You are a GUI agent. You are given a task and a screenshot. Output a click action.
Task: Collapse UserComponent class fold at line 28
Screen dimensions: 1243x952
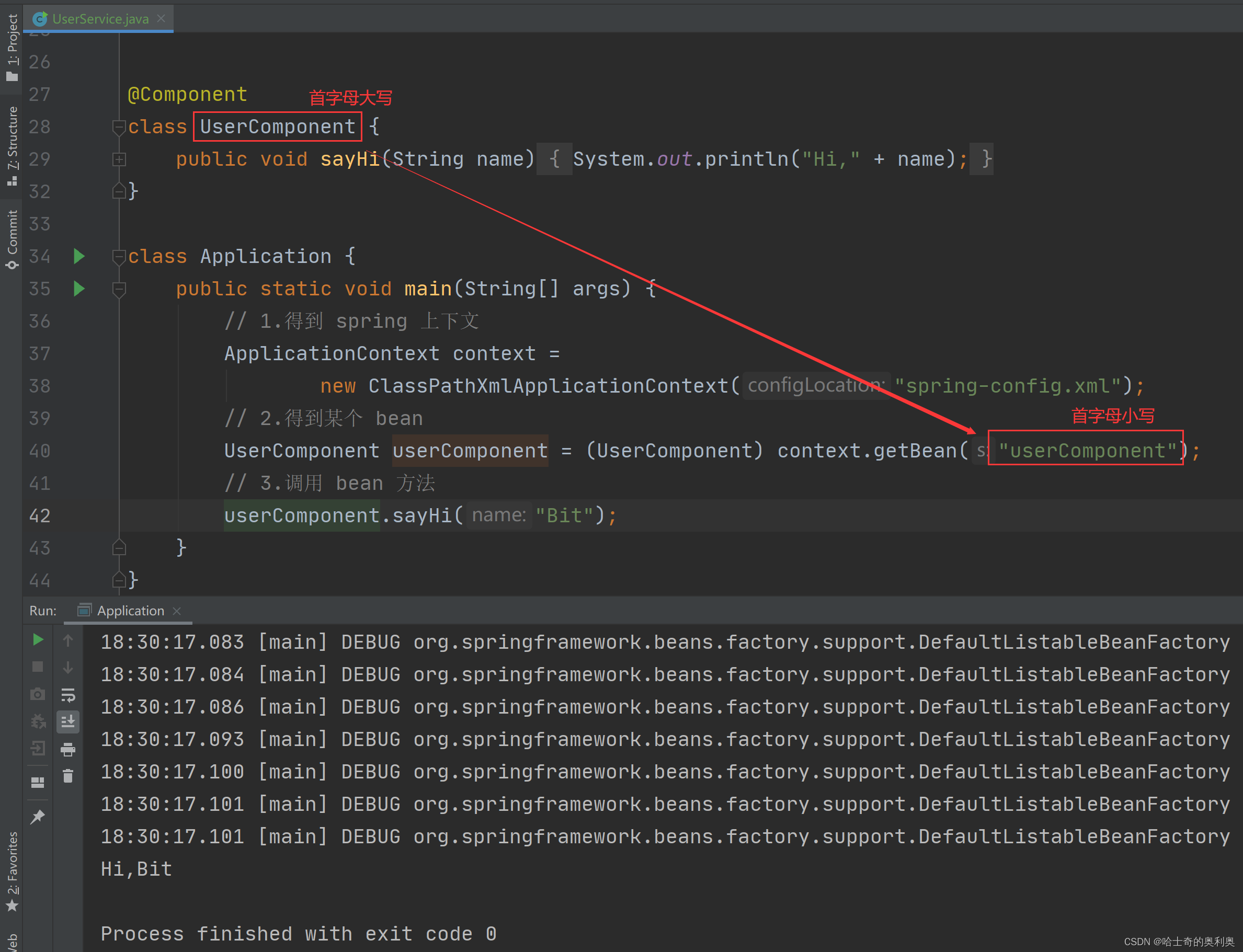[x=119, y=127]
